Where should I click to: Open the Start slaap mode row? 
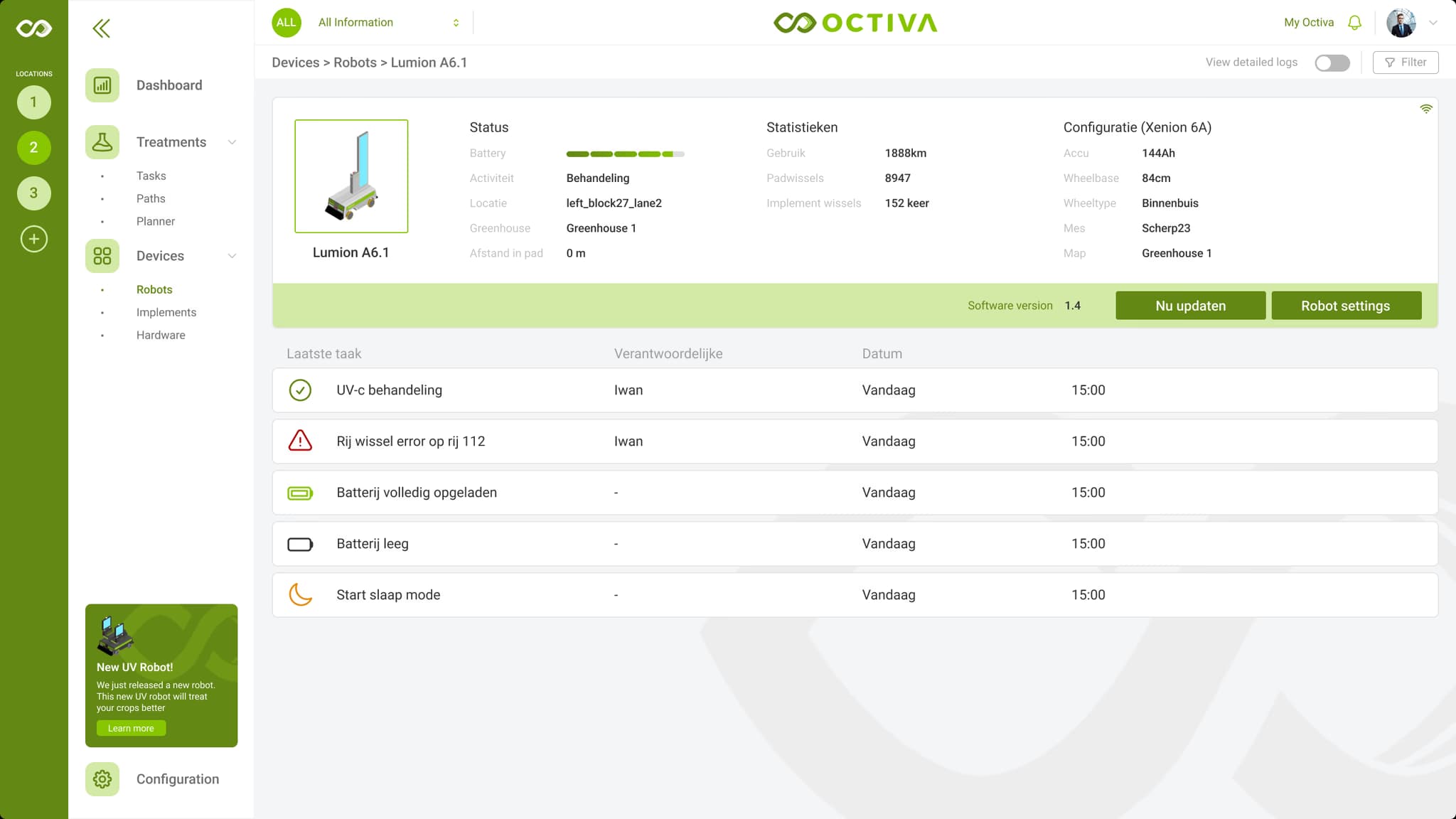855,595
